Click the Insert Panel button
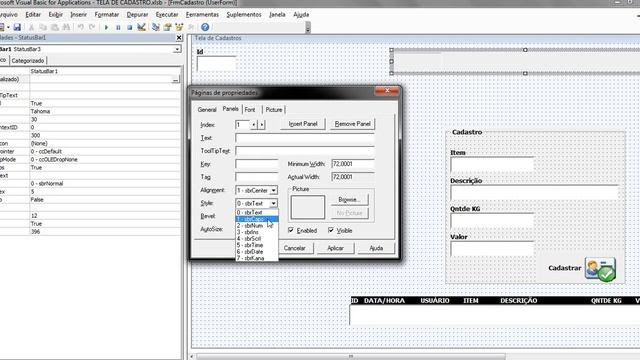The image size is (640, 360). click(302, 124)
